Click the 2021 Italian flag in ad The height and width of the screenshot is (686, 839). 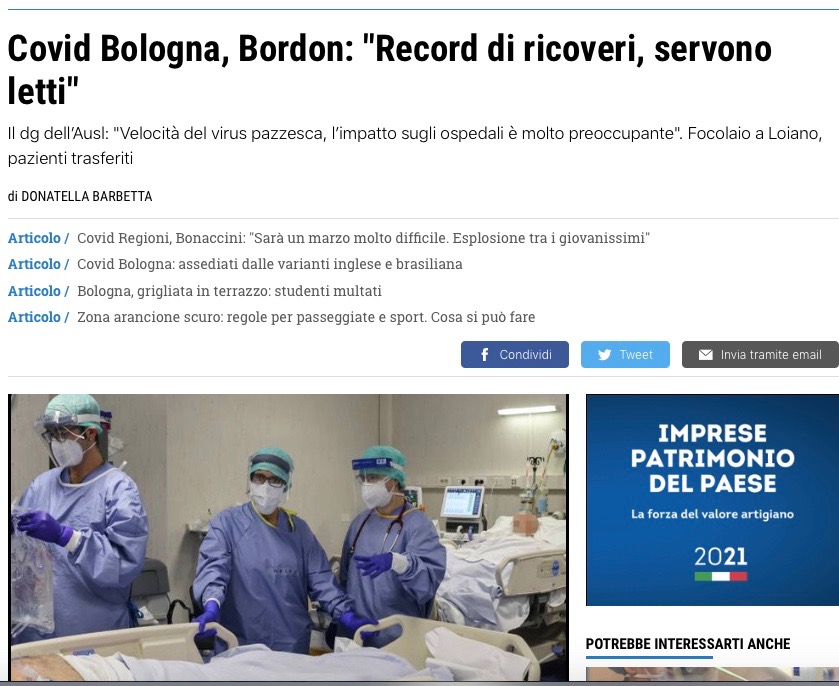[x=721, y=576]
